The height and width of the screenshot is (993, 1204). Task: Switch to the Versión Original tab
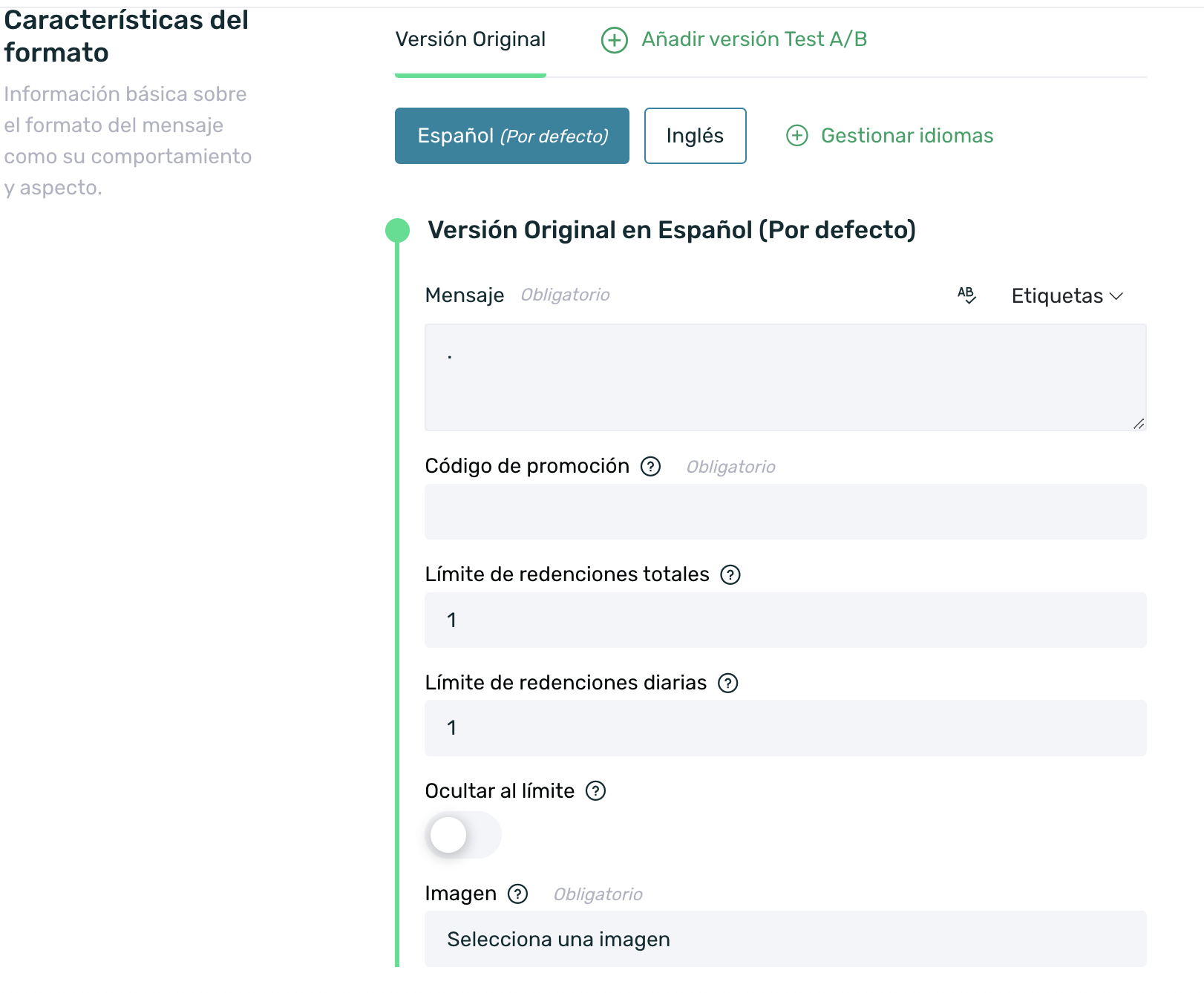(x=471, y=39)
